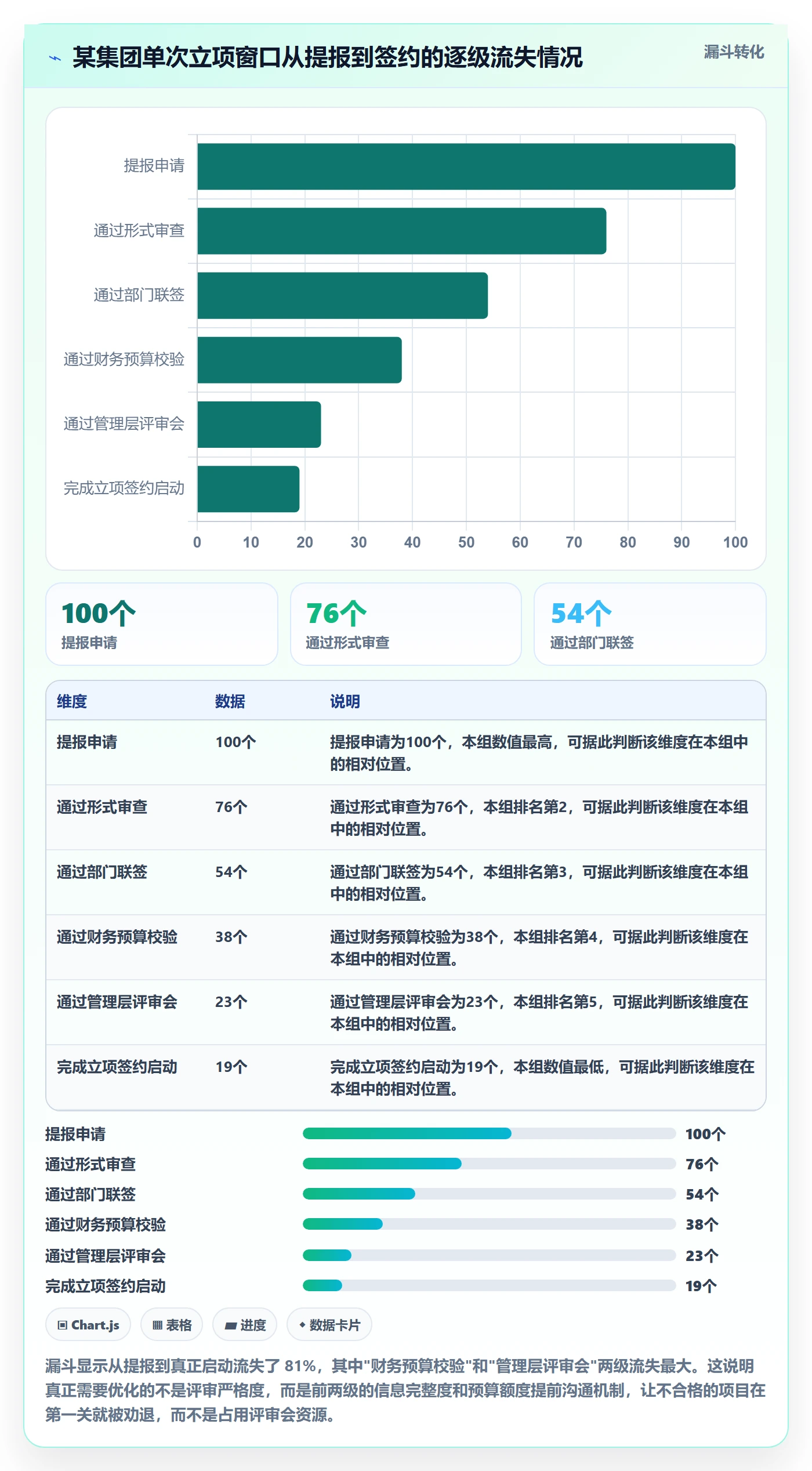Select the 表格 chip
The height and width of the screenshot is (1471, 812).
[x=172, y=1325]
